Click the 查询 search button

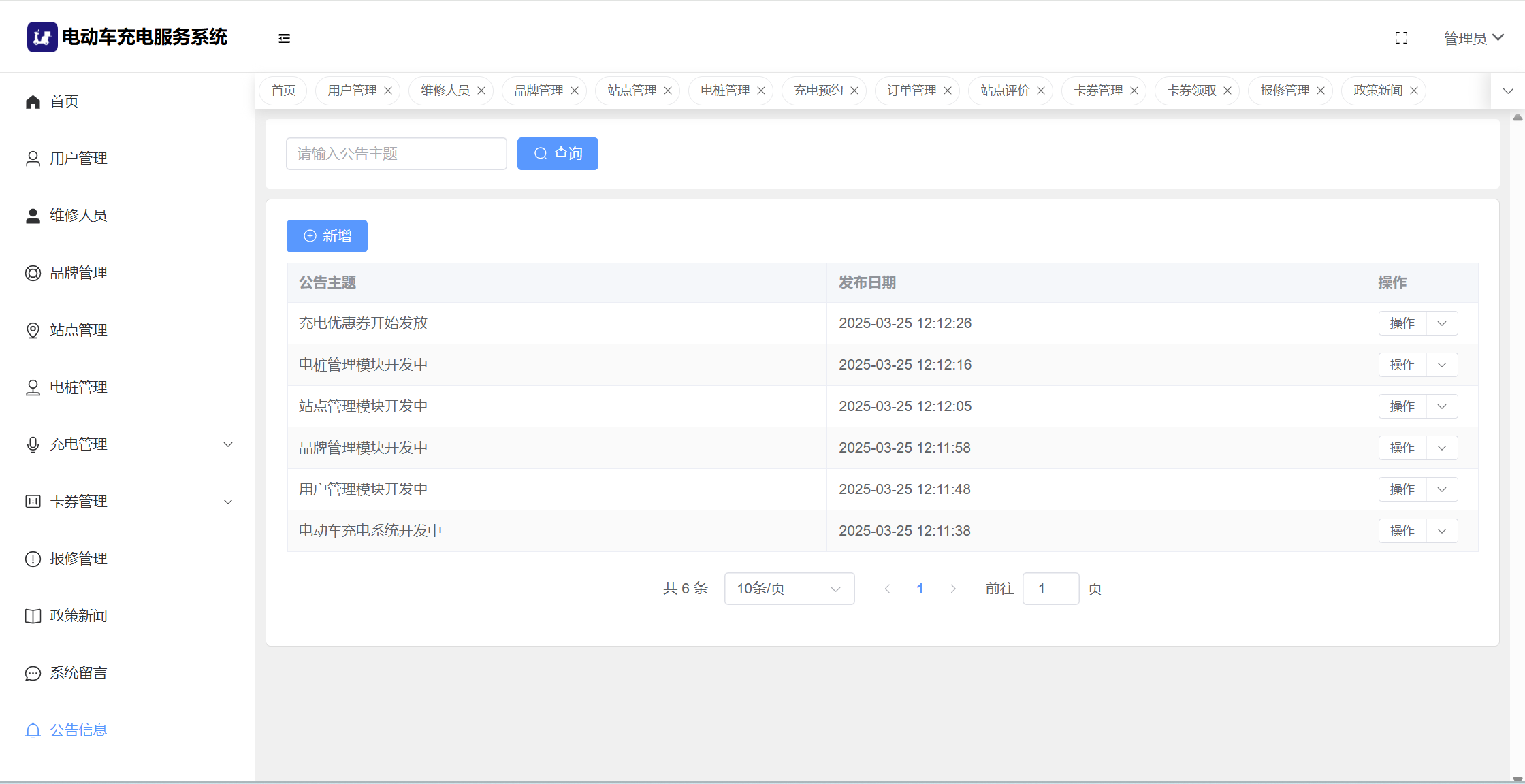558,154
